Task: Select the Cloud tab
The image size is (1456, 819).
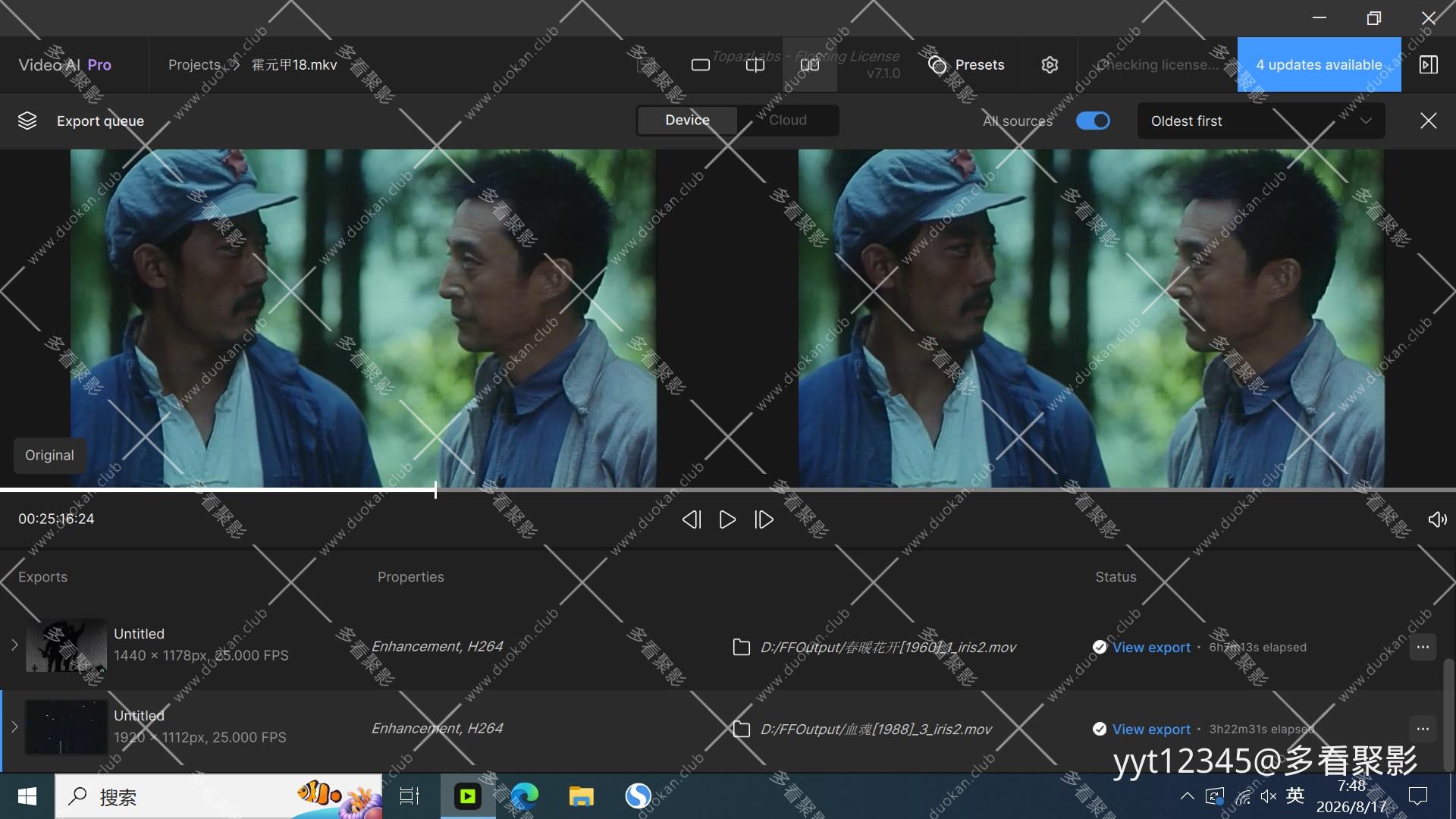Action: click(788, 121)
